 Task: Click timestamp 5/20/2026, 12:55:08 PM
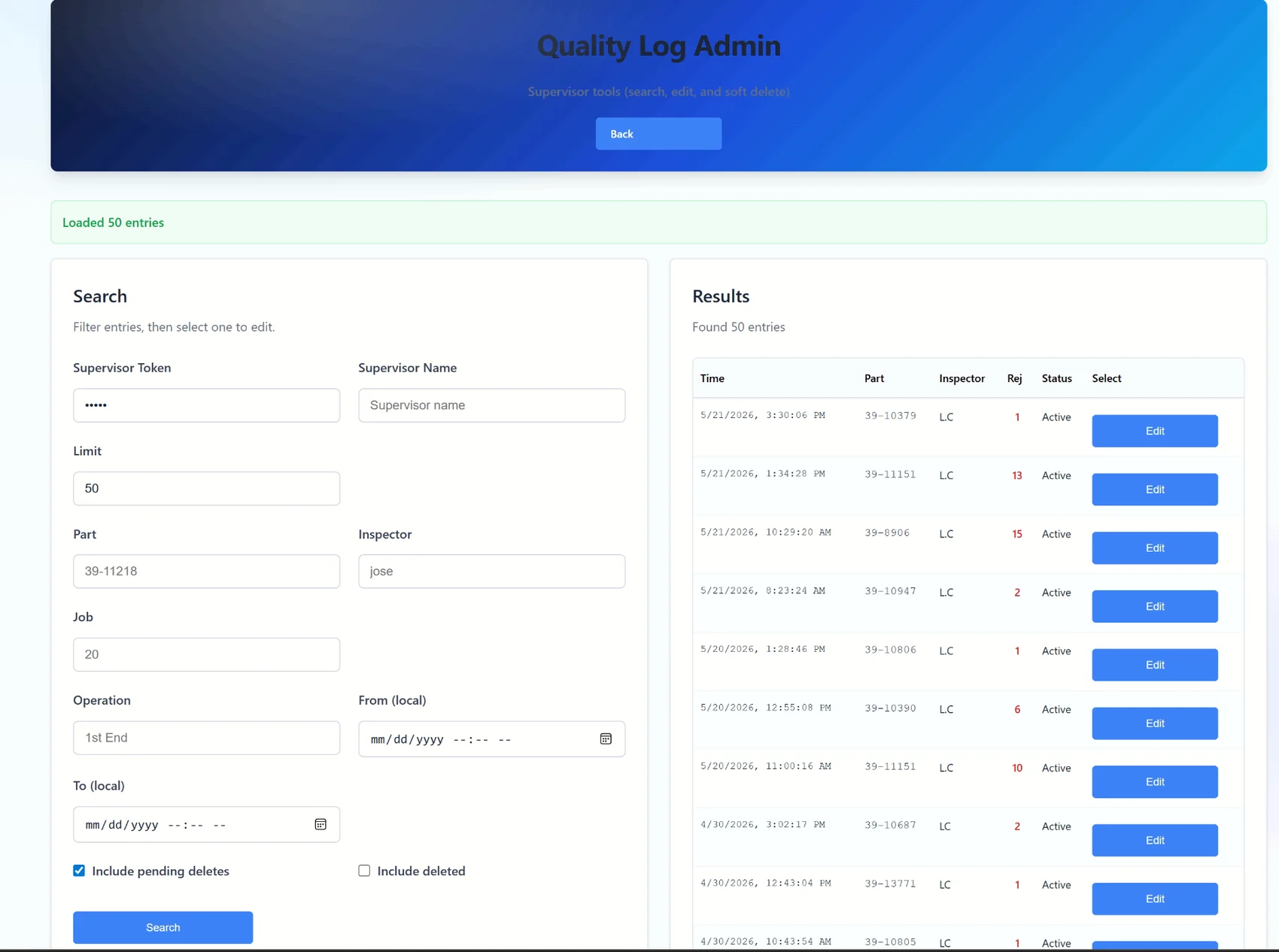765,708
